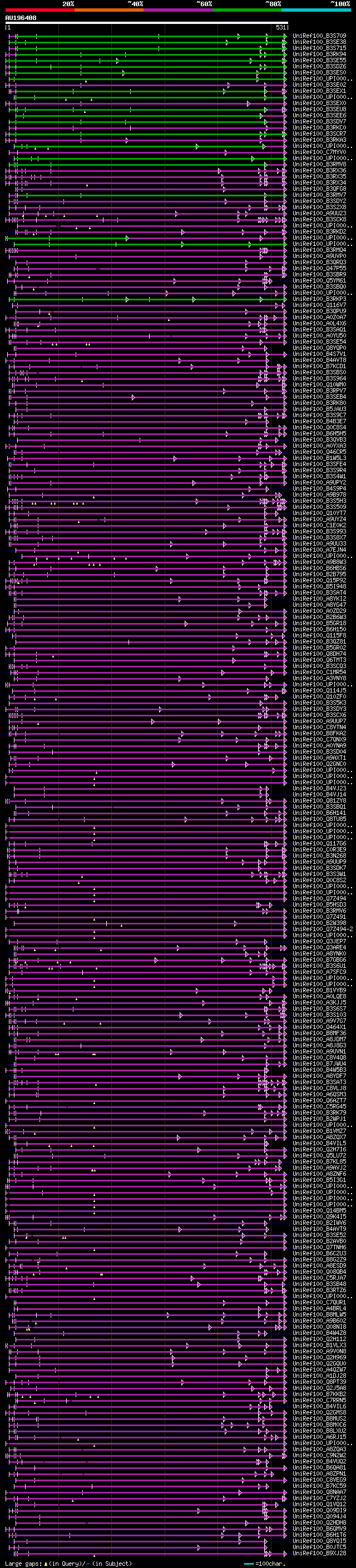Select hit UniRef100_B3SDV7
The image size is (356, 1568).
[x=319, y=122]
